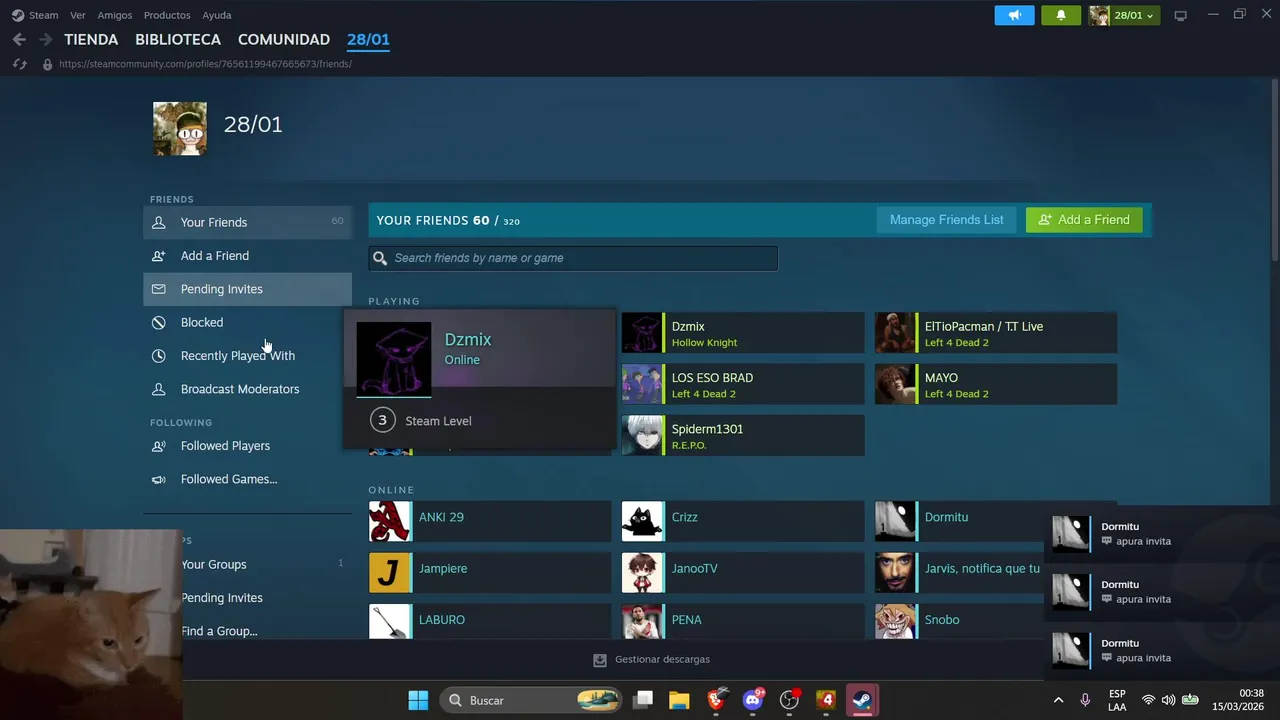Reload the page with refresh icon
The height and width of the screenshot is (720, 1280).
(19, 64)
